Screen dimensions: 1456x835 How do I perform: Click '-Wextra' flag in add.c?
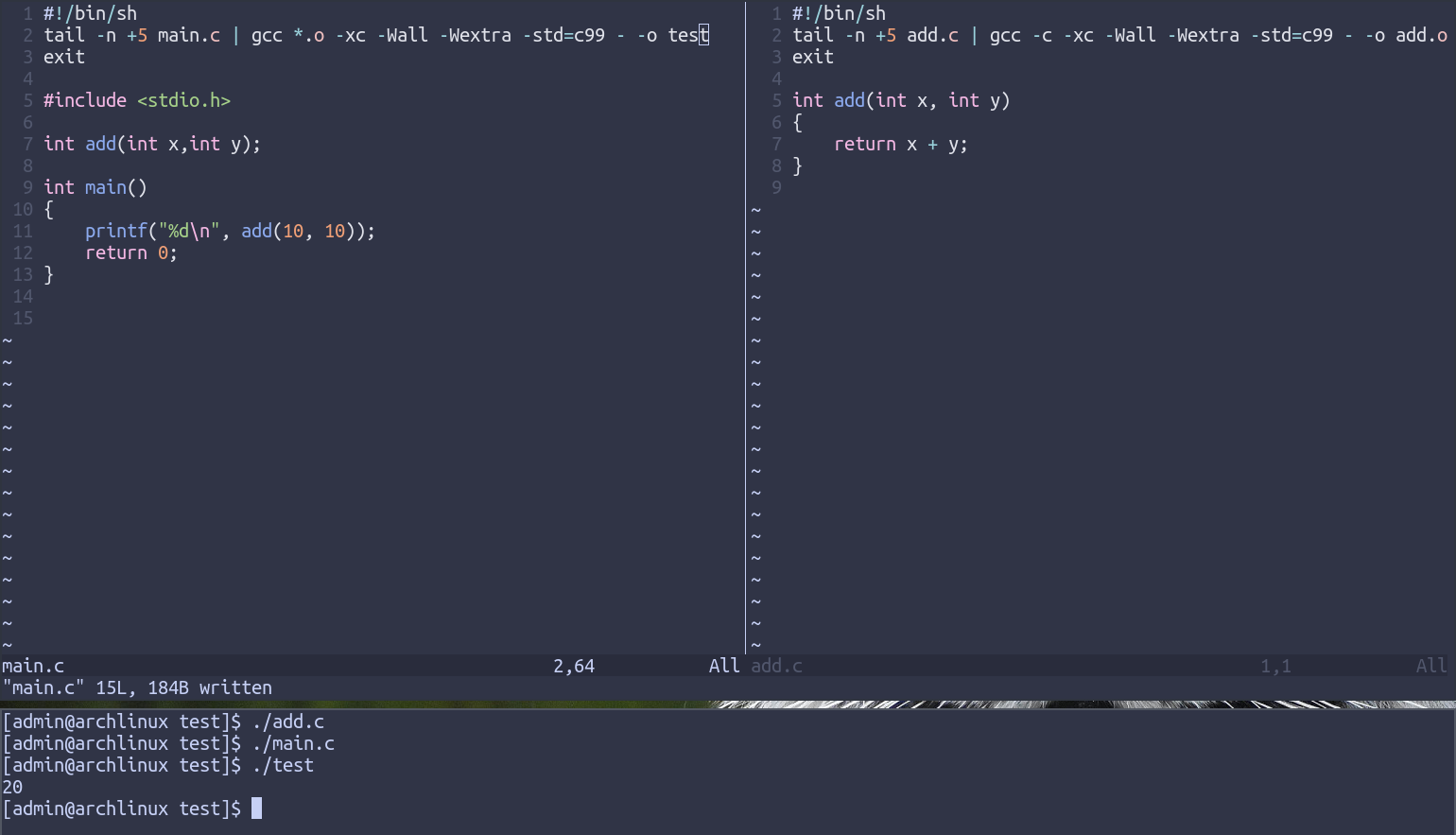(1204, 35)
